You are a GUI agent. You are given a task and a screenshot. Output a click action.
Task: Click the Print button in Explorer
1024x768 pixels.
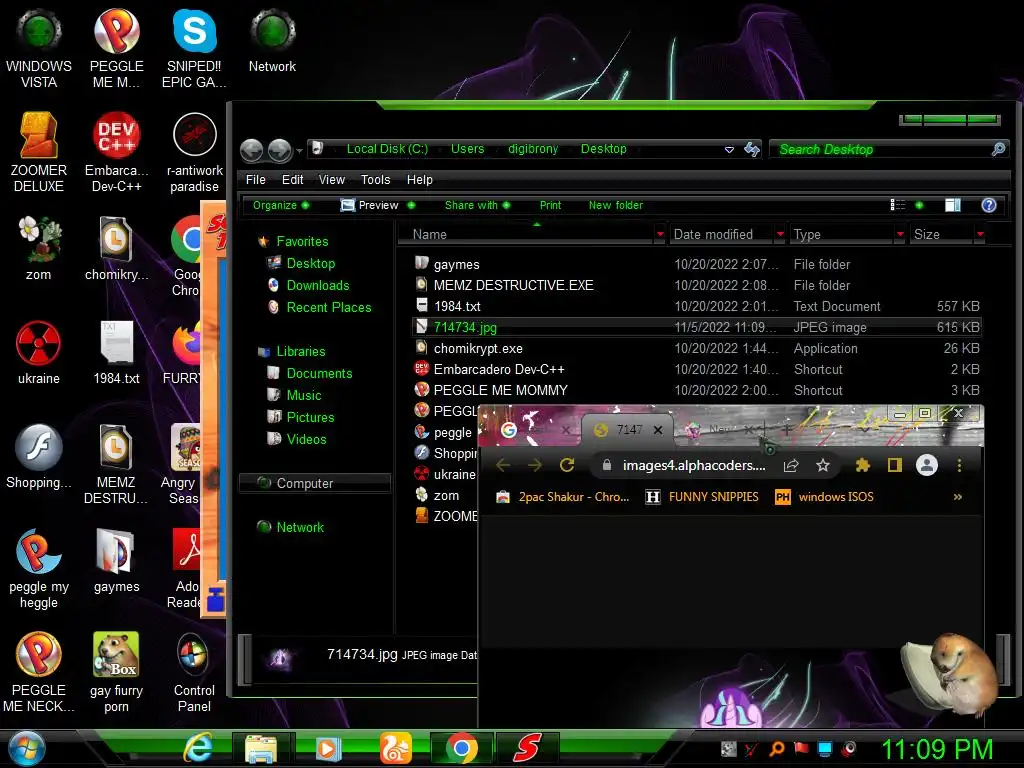point(550,205)
